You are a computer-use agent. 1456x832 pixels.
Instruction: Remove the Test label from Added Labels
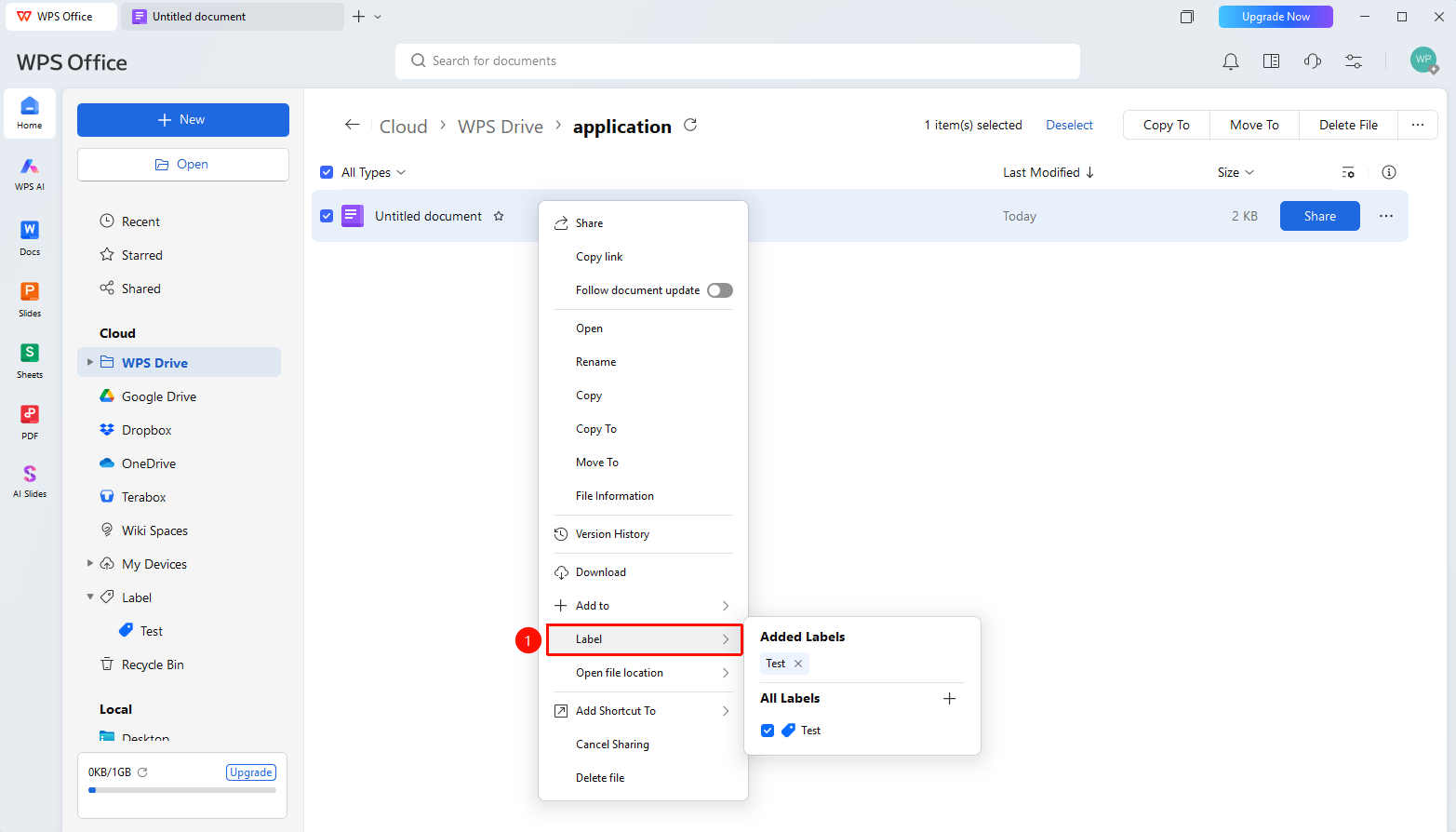click(x=798, y=664)
